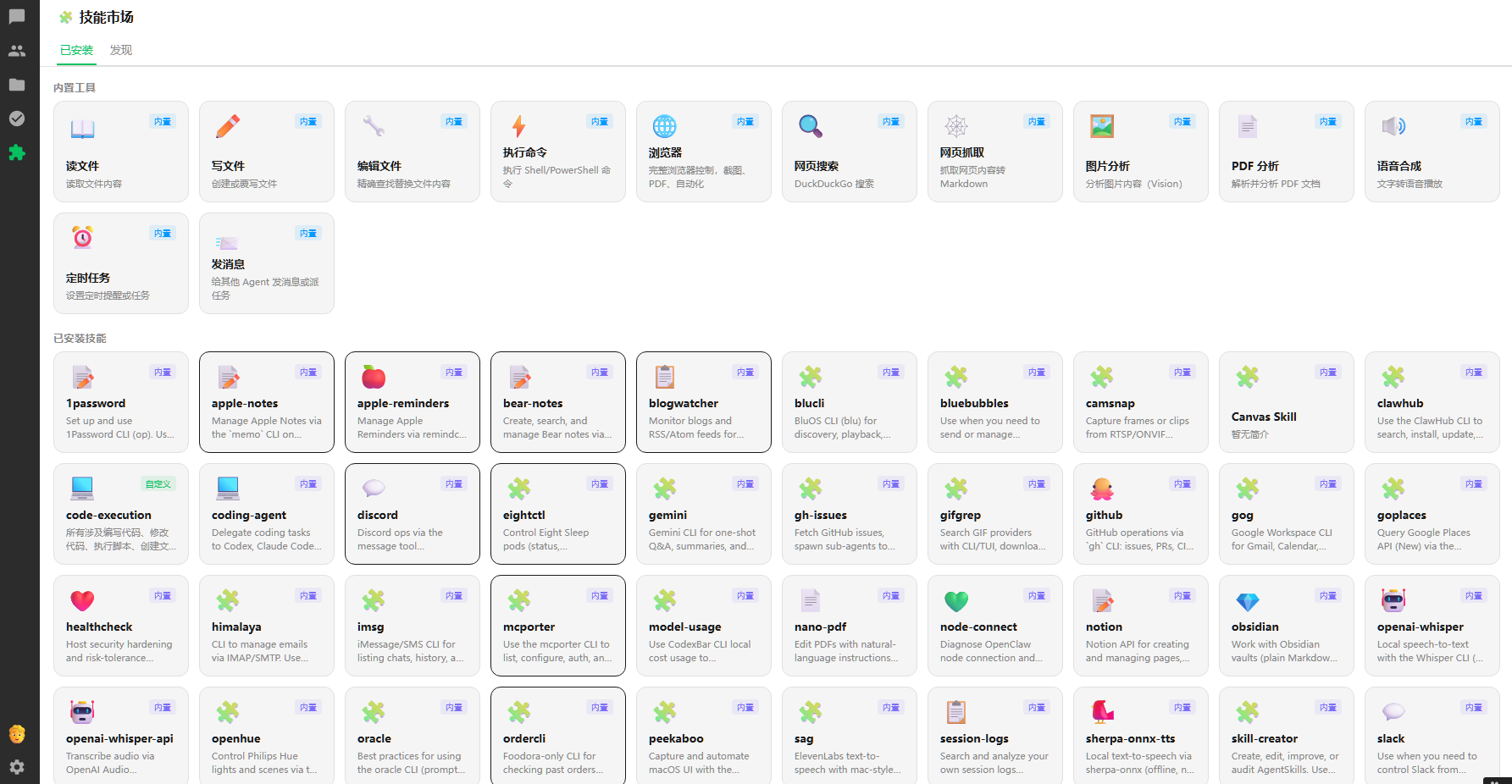Open the skill-creator skill title

tap(1265, 739)
